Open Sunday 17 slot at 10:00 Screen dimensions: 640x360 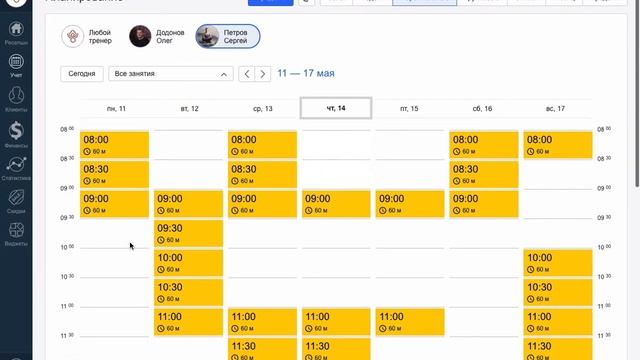(x=558, y=262)
